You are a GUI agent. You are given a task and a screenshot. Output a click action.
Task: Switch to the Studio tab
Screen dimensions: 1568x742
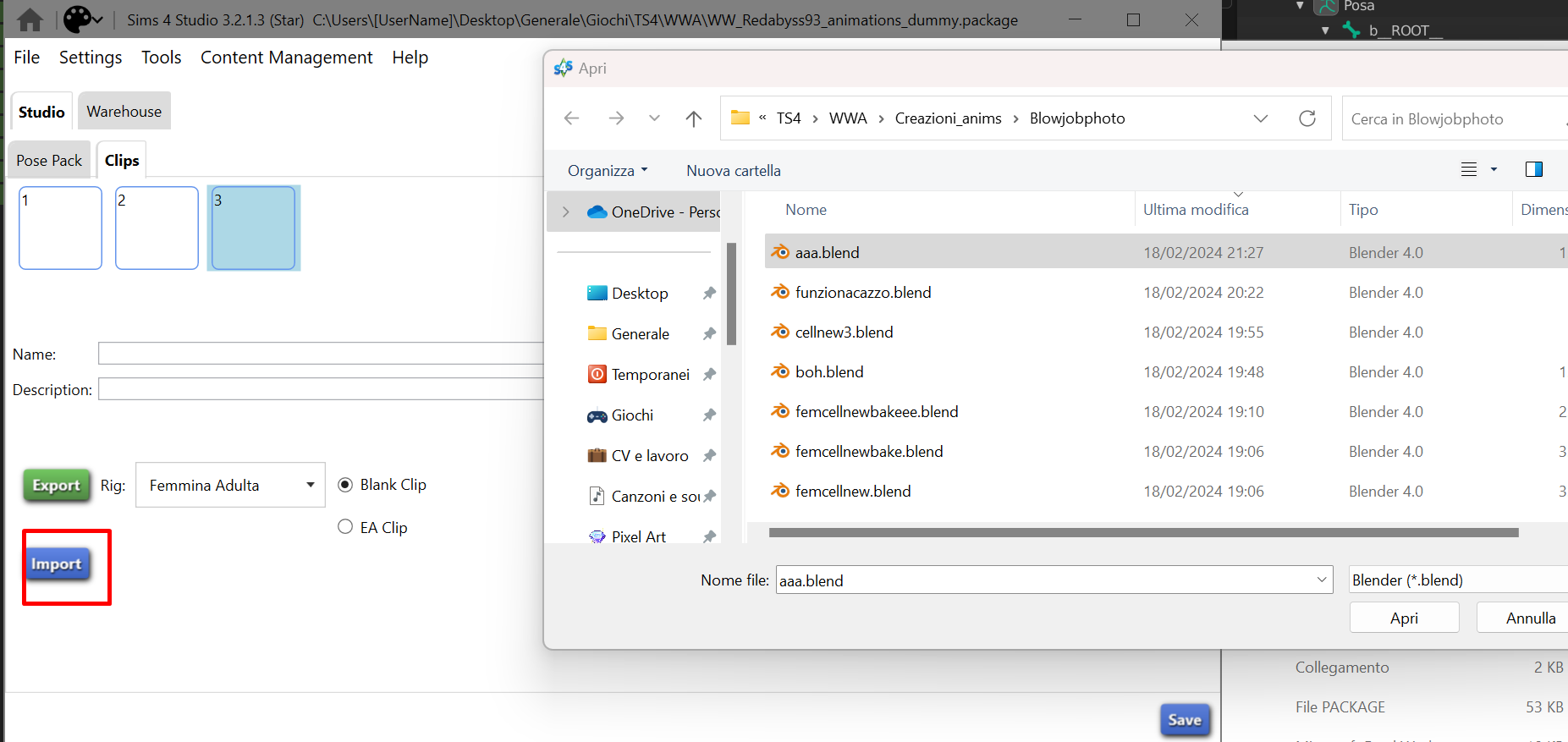41,112
